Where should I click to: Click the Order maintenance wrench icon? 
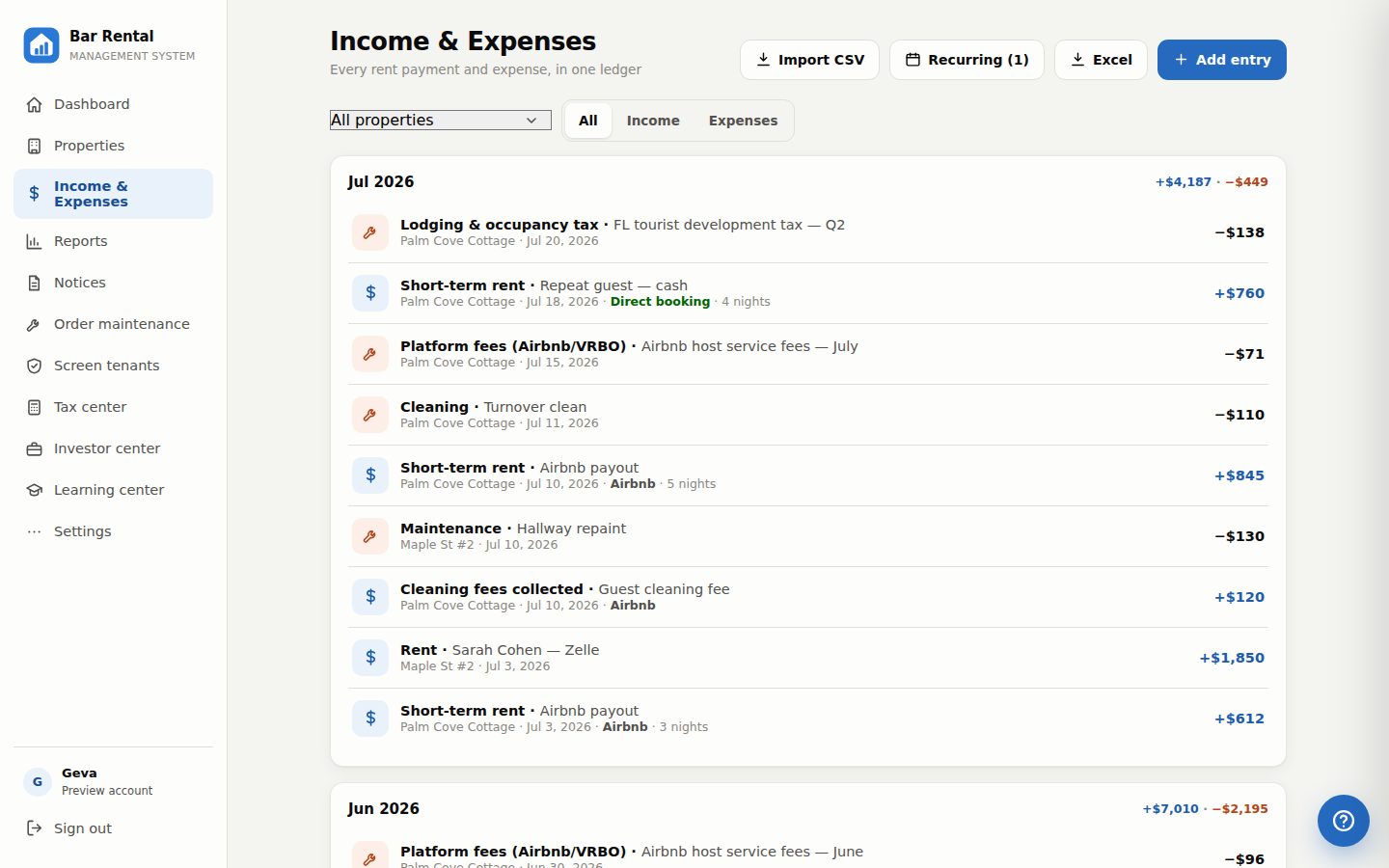pos(34,324)
